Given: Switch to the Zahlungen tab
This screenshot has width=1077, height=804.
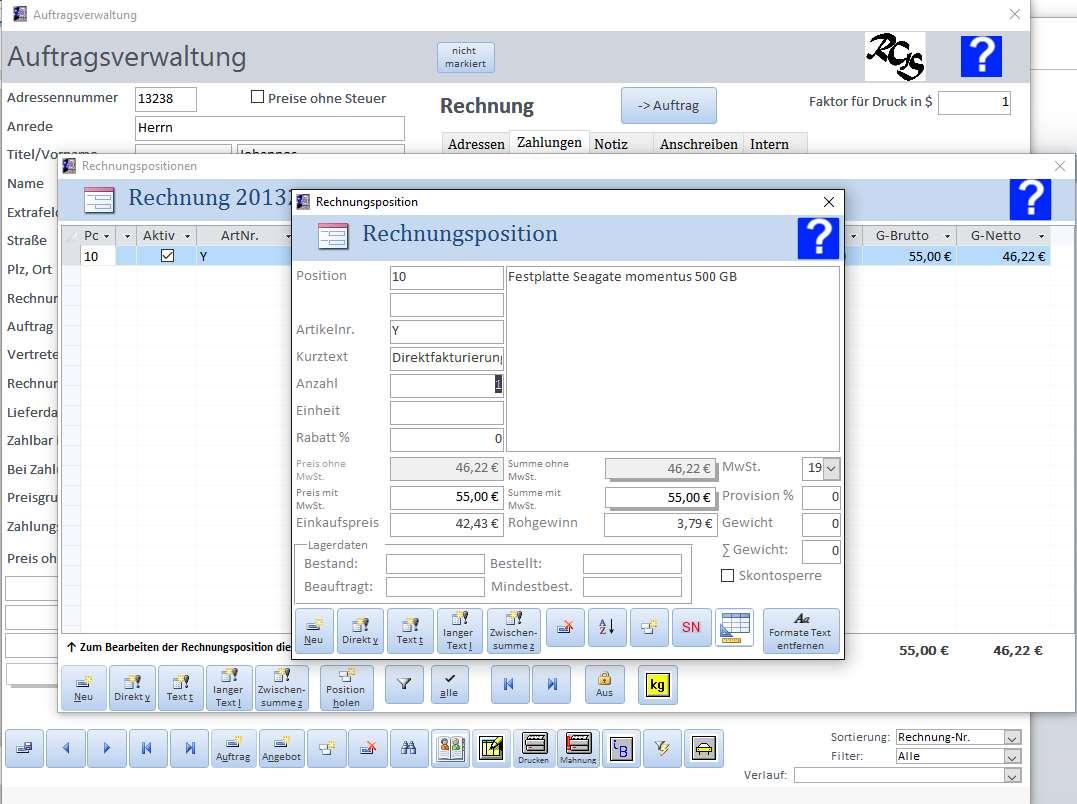Looking at the screenshot, I should (x=549, y=143).
